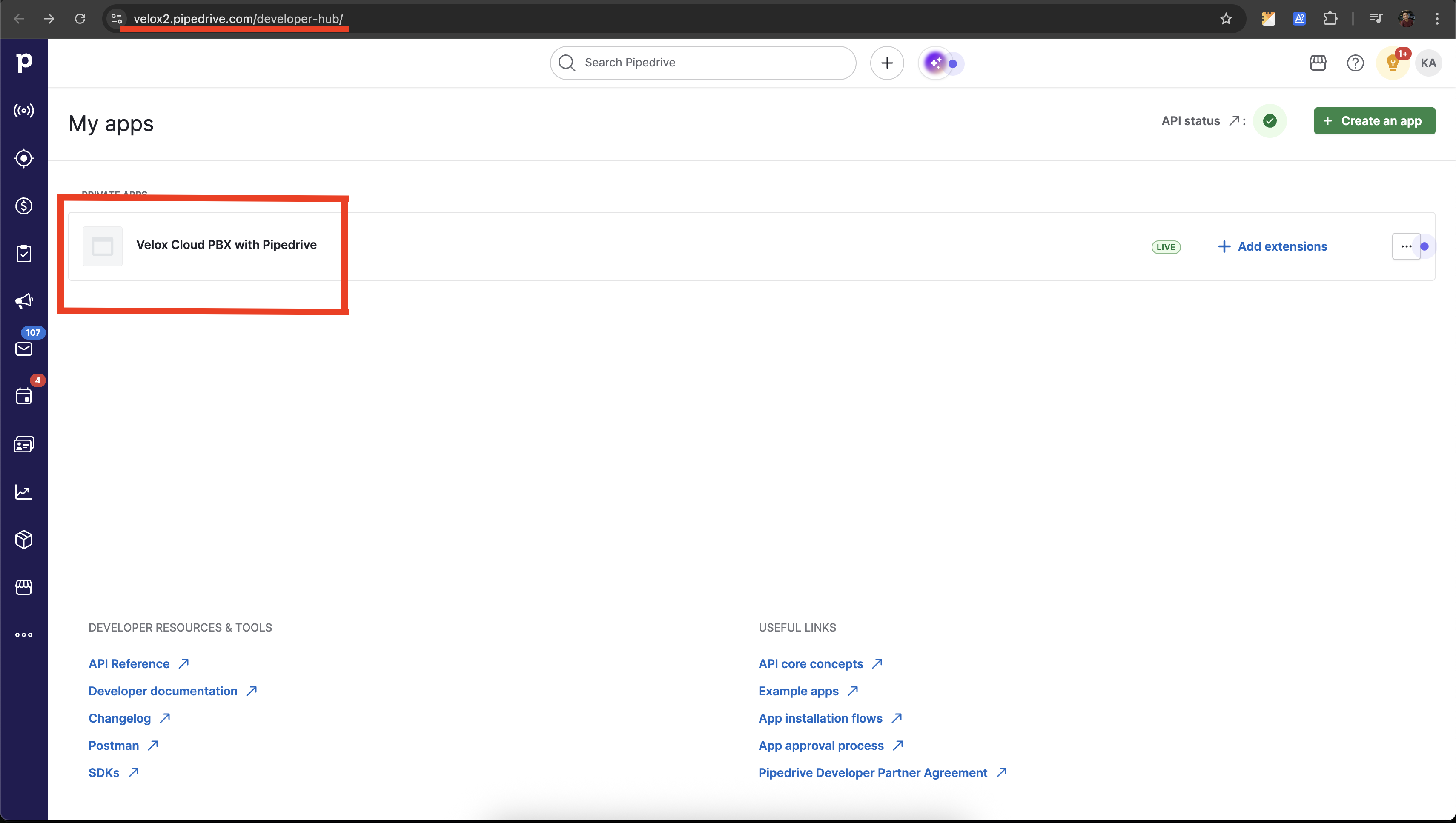Open the Mail inbox icon
This screenshot has width=1456, height=823.
[24, 349]
